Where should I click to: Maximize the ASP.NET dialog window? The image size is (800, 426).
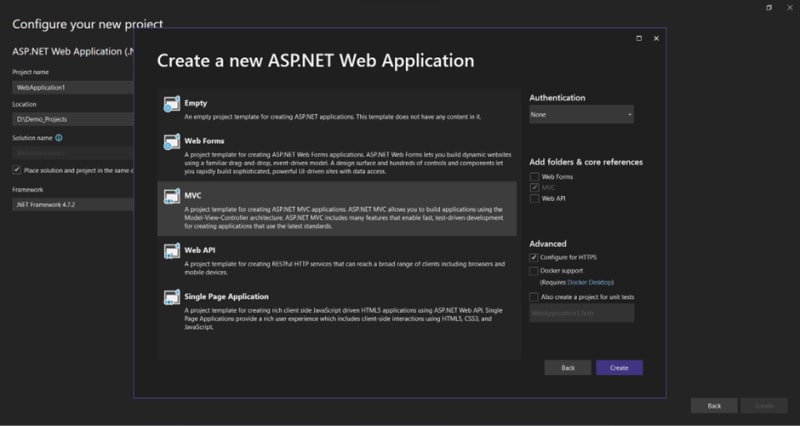(639, 38)
